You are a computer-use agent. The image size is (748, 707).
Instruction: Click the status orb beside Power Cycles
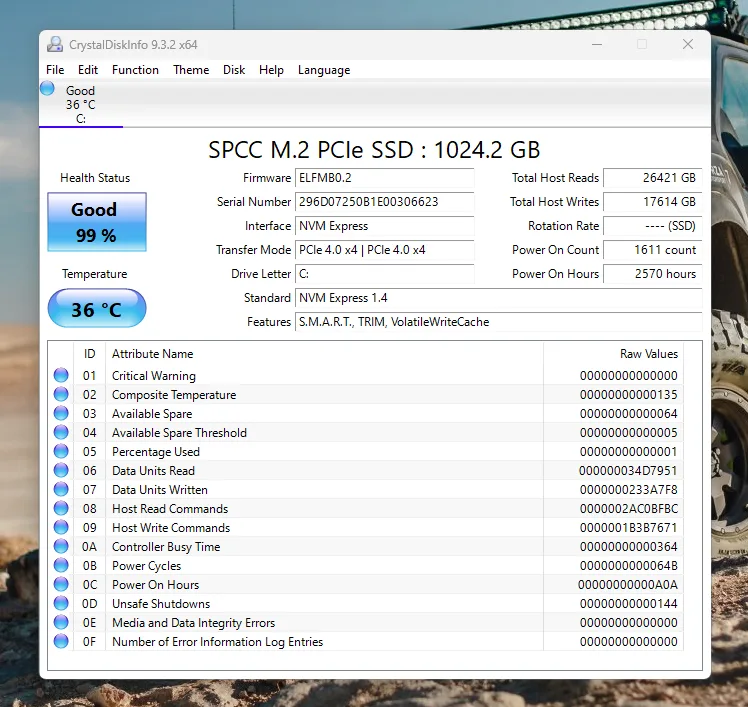61,566
